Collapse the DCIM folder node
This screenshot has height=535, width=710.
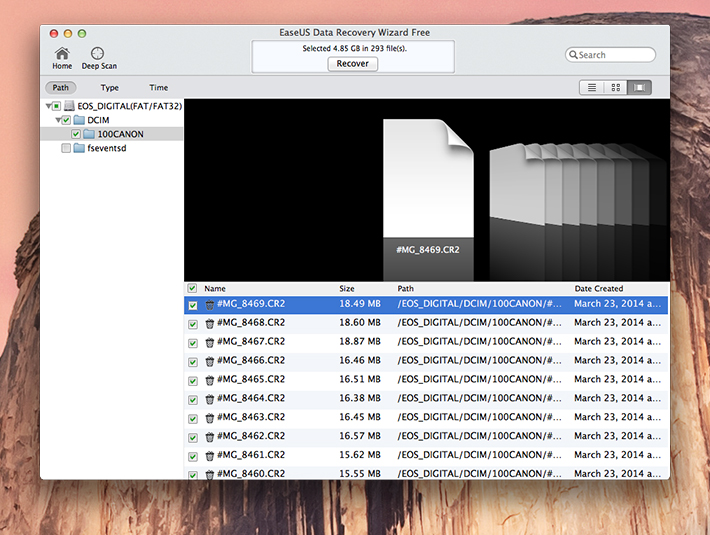click(58, 120)
